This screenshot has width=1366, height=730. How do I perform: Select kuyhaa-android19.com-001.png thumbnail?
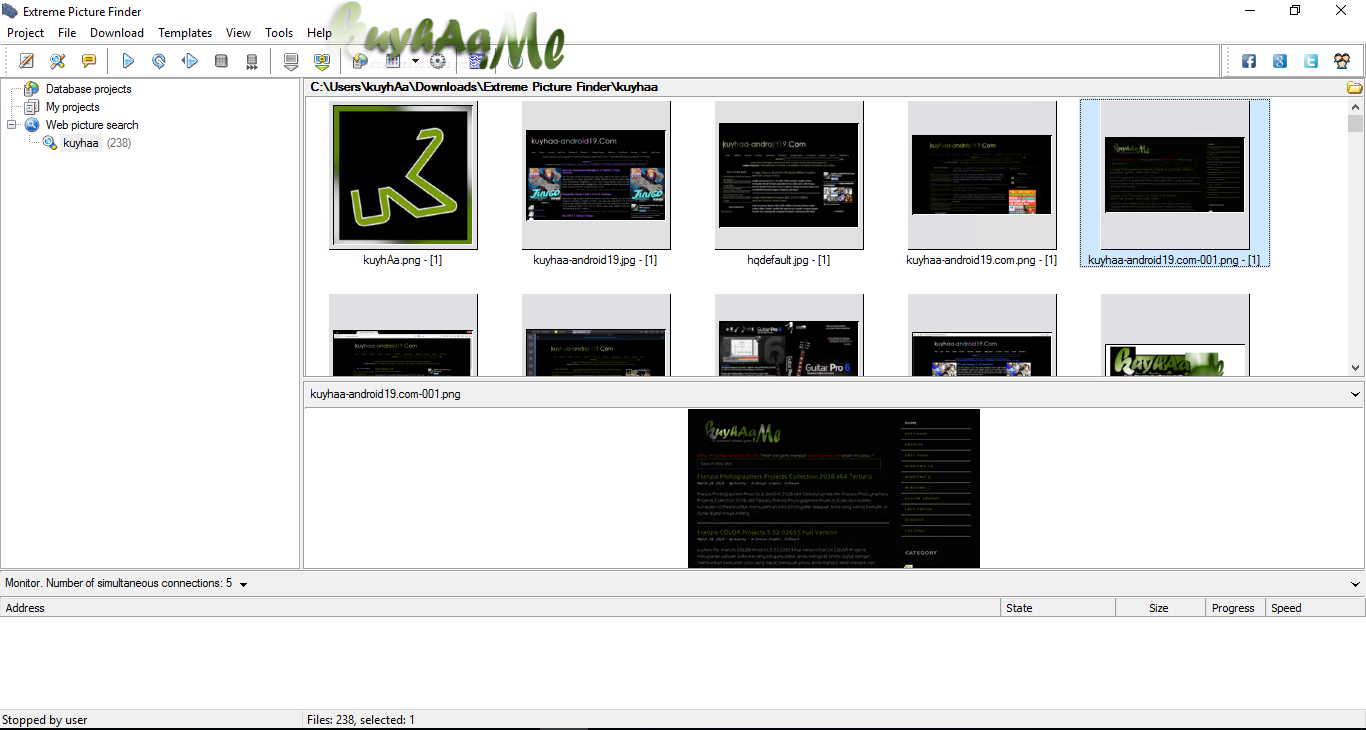(1175, 175)
